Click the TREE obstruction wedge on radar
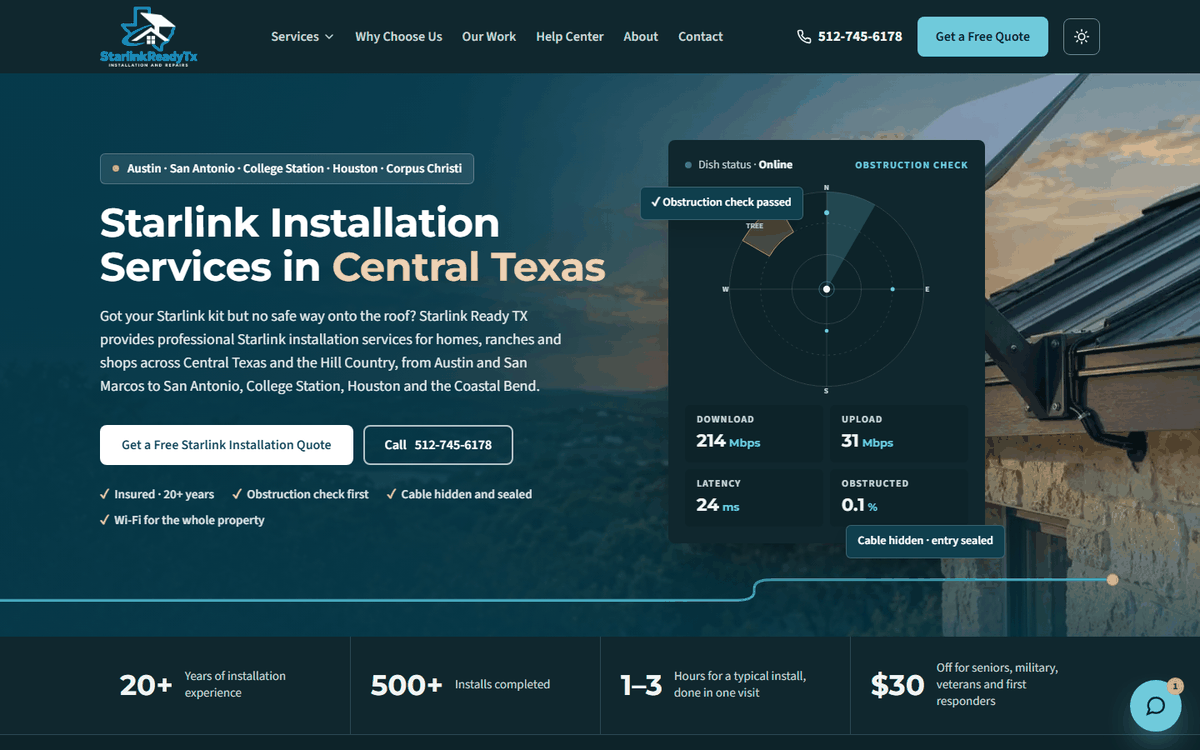 pyautogui.click(x=770, y=238)
